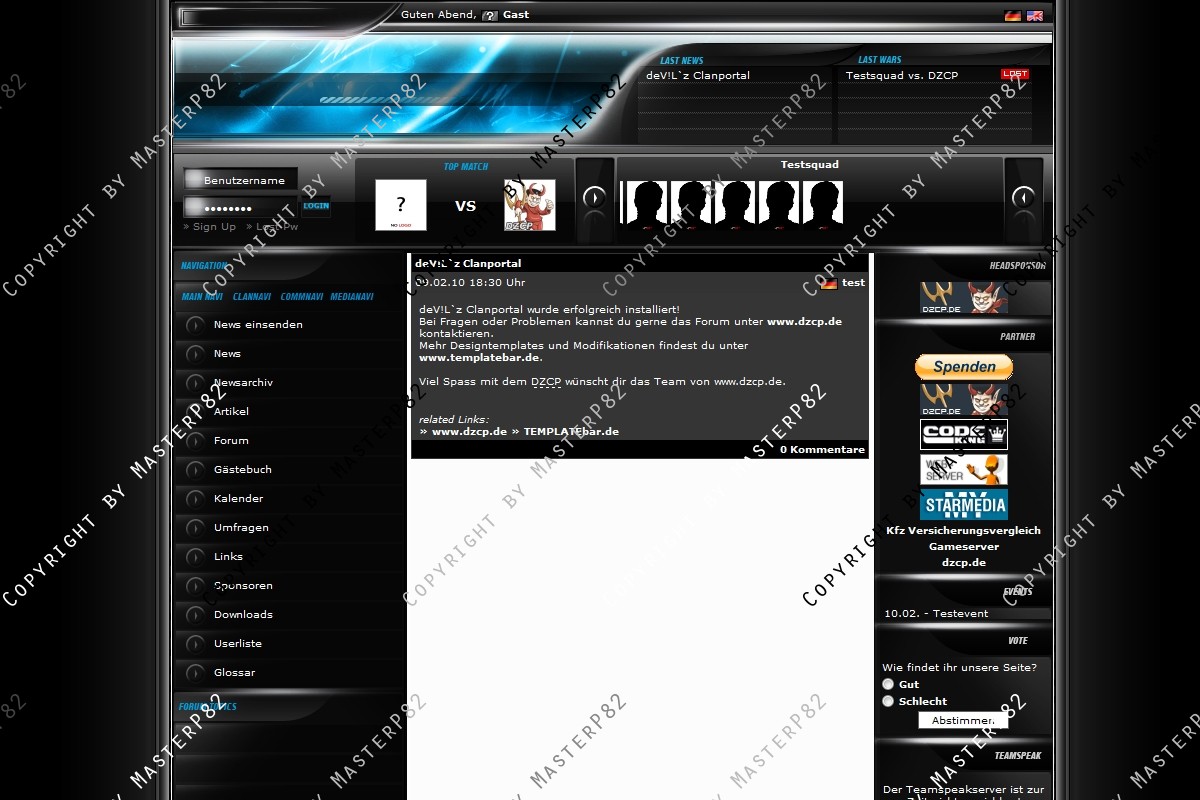
Task: Click the German flag language icon
Action: click(1012, 16)
